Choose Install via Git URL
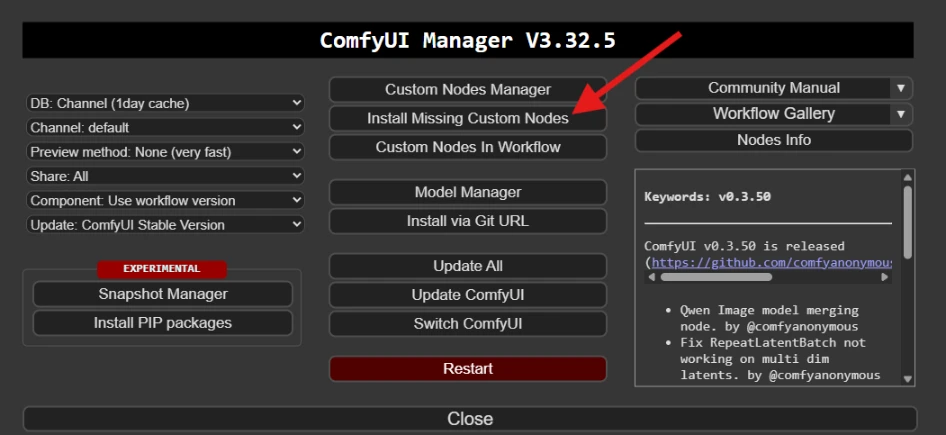The height and width of the screenshot is (435, 946). tap(468, 221)
